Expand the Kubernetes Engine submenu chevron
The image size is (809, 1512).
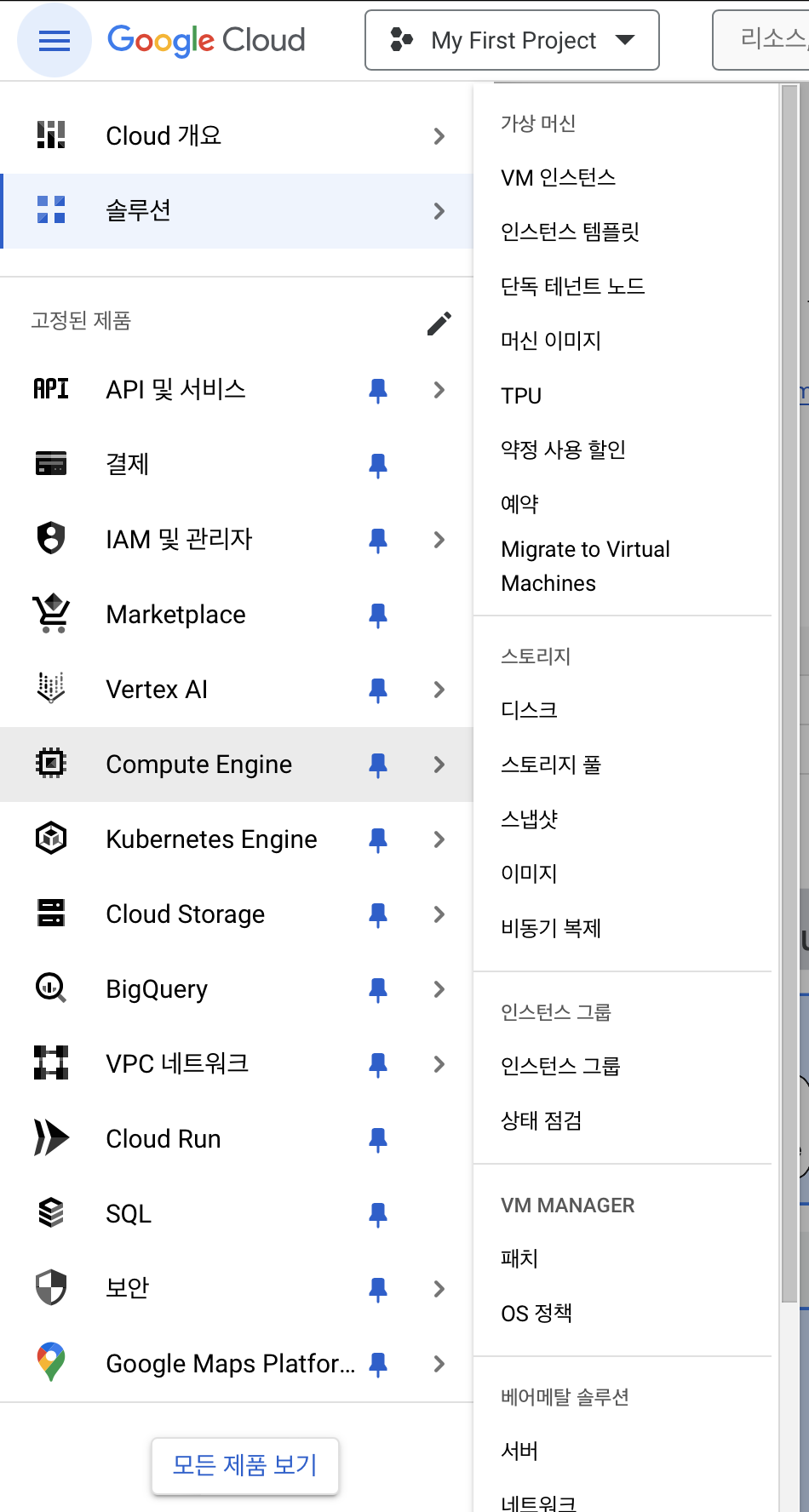[x=439, y=839]
